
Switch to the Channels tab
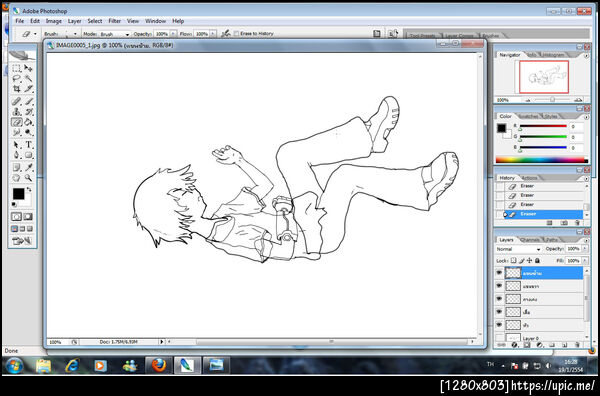pos(530,240)
